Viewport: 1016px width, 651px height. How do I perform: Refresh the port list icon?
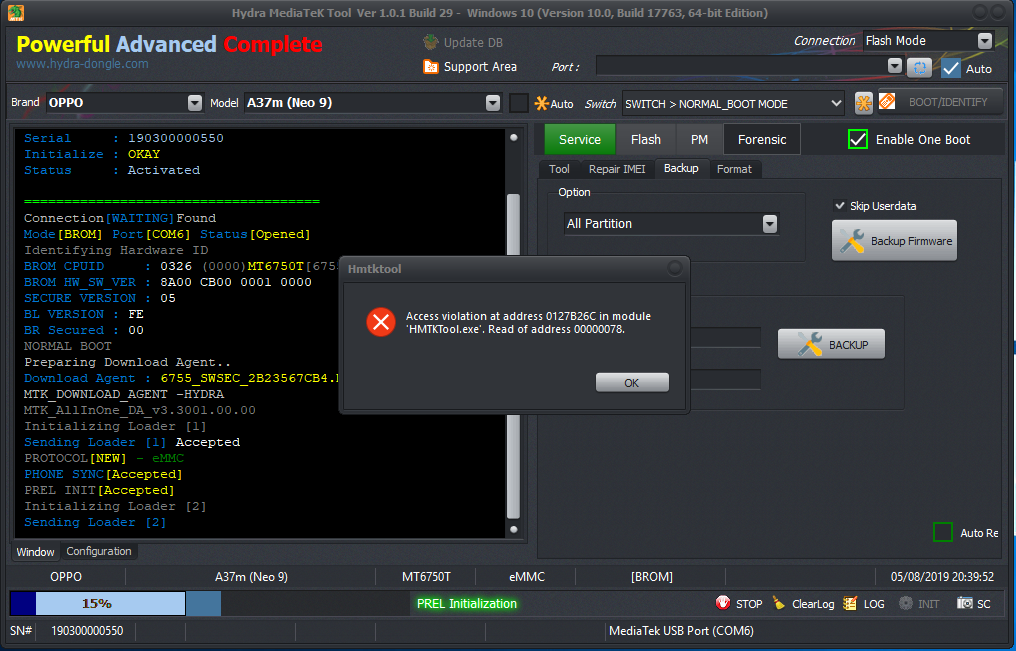[x=919, y=67]
